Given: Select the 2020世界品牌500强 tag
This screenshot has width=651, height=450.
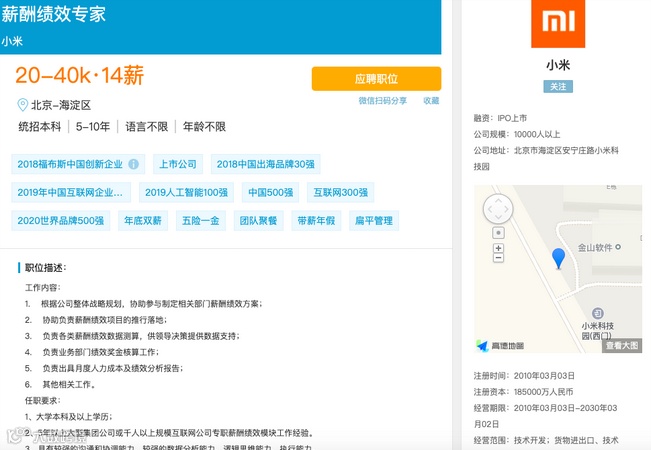Looking at the screenshot, I should (x=61, y=220).
